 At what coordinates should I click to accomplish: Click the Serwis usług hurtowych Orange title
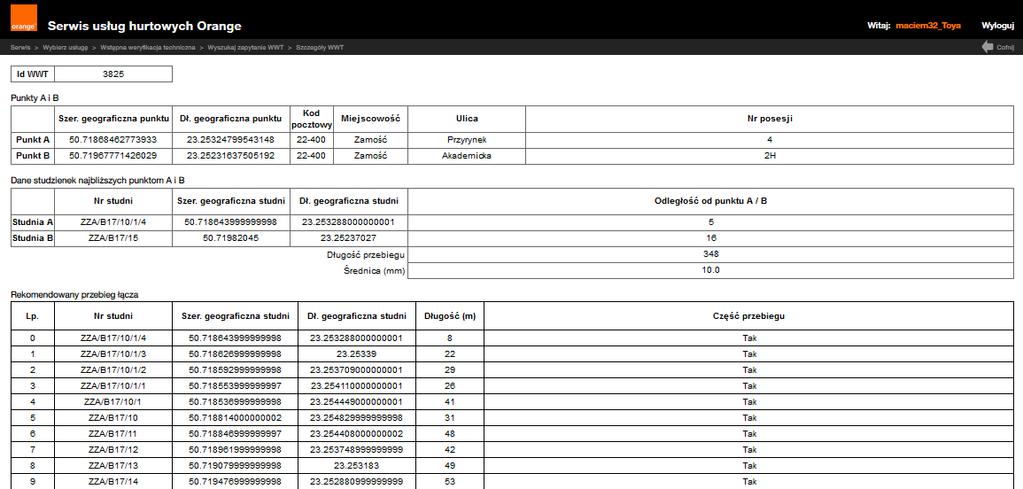click(x=144, y=26)
